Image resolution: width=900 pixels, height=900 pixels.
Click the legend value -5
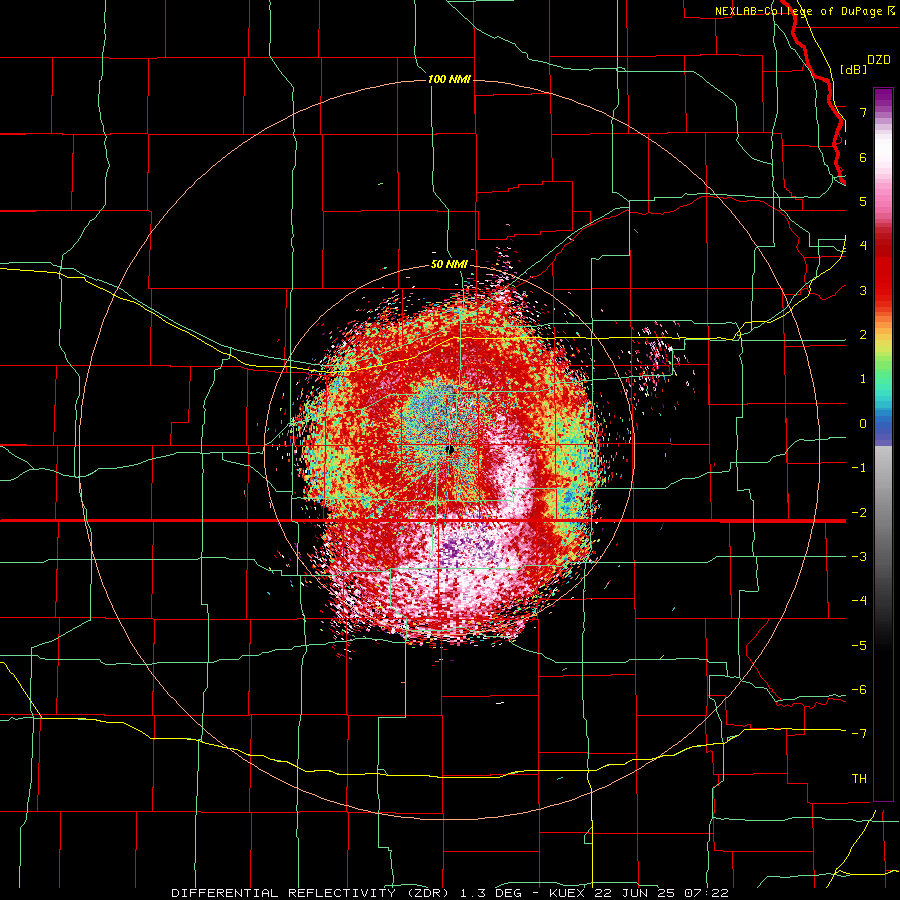[x=859, y=645]
